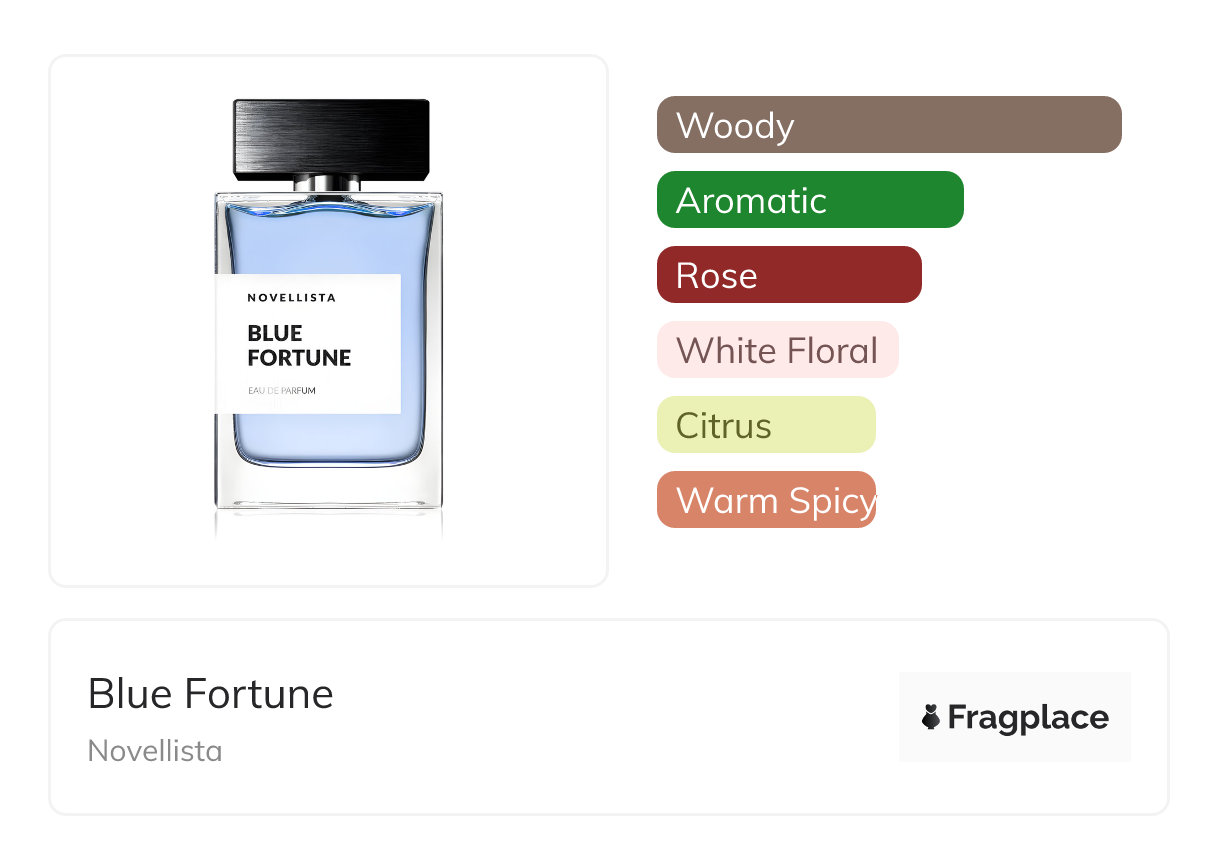
Task: Select the Woody accord bar
Action: pos(888,125)
